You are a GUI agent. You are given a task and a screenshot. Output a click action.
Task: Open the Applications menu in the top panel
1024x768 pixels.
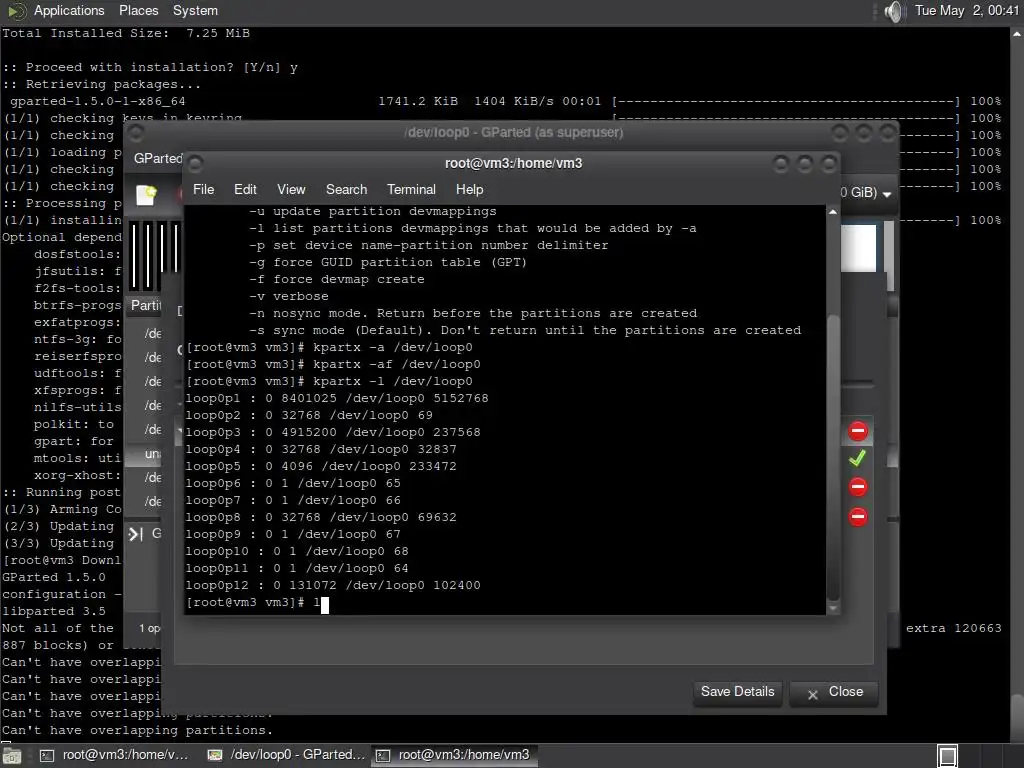[x=69, y=10]
